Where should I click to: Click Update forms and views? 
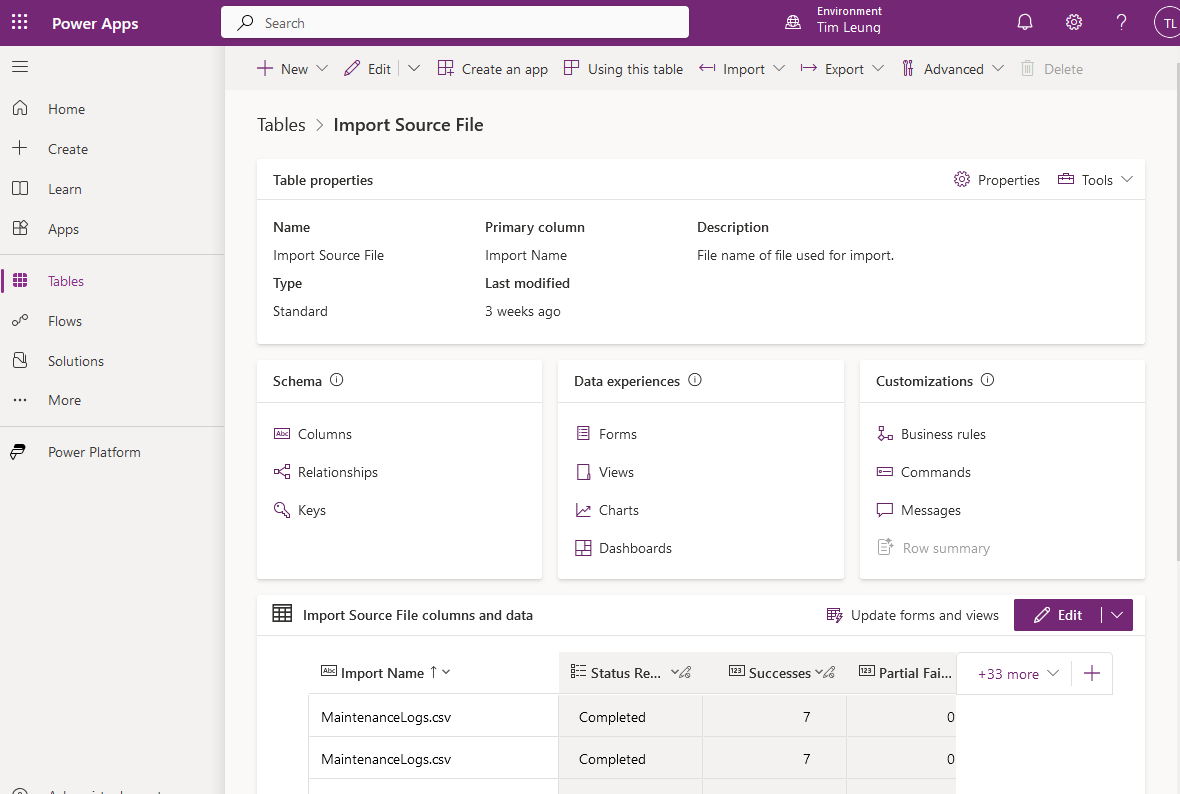(913, 615)
